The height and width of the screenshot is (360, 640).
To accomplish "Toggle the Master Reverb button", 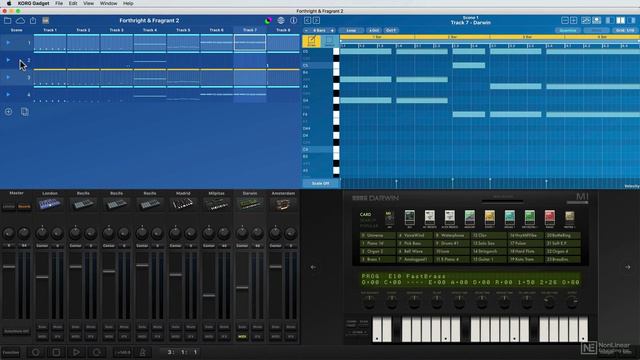I will click(24, 207).
